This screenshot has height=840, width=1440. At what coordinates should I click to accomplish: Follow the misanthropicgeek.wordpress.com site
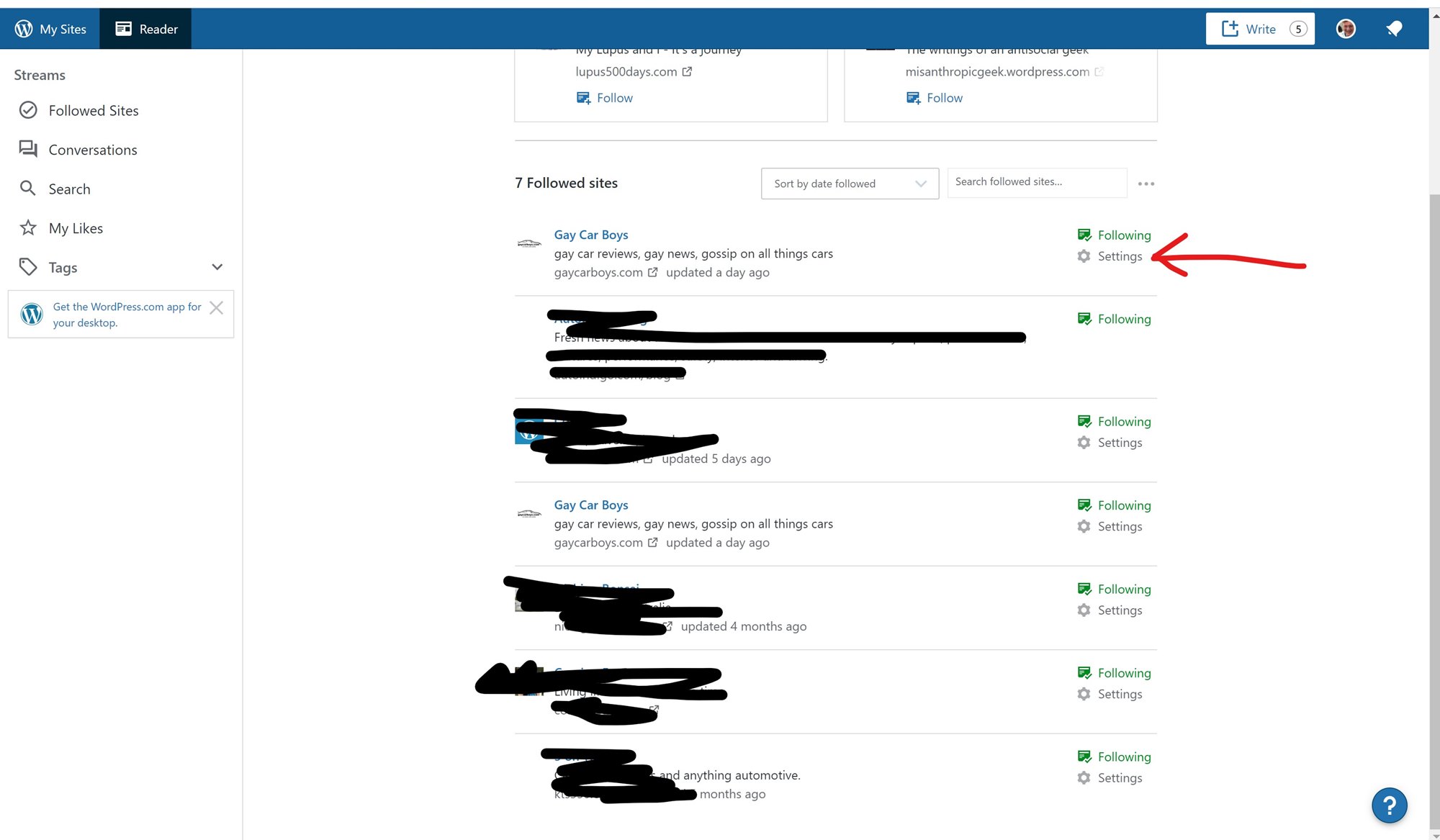pos(935,98)
